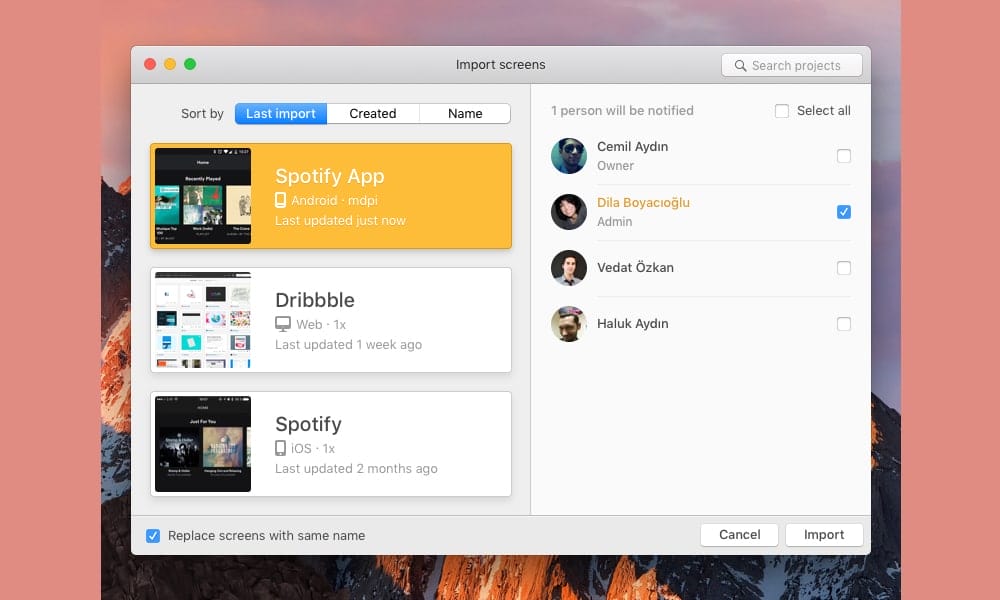Enable the Select all checkbox
The height and width of the screenshot is (600, 1000).
coord(781,111)
